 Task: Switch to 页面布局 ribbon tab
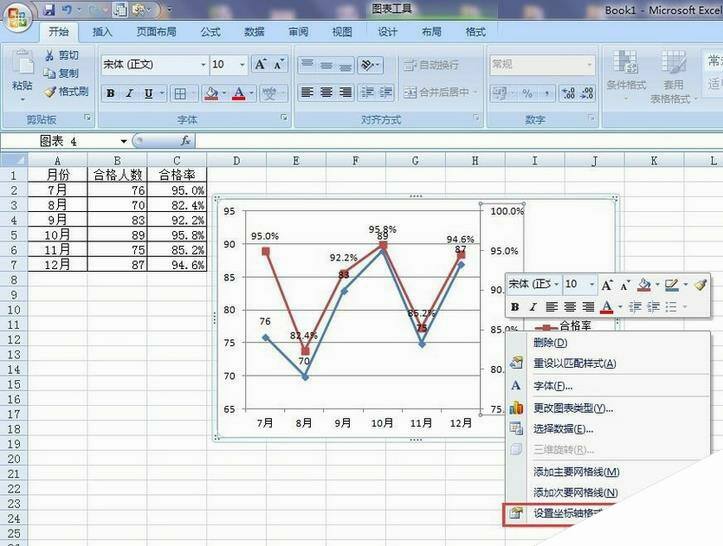pos(156,32)
